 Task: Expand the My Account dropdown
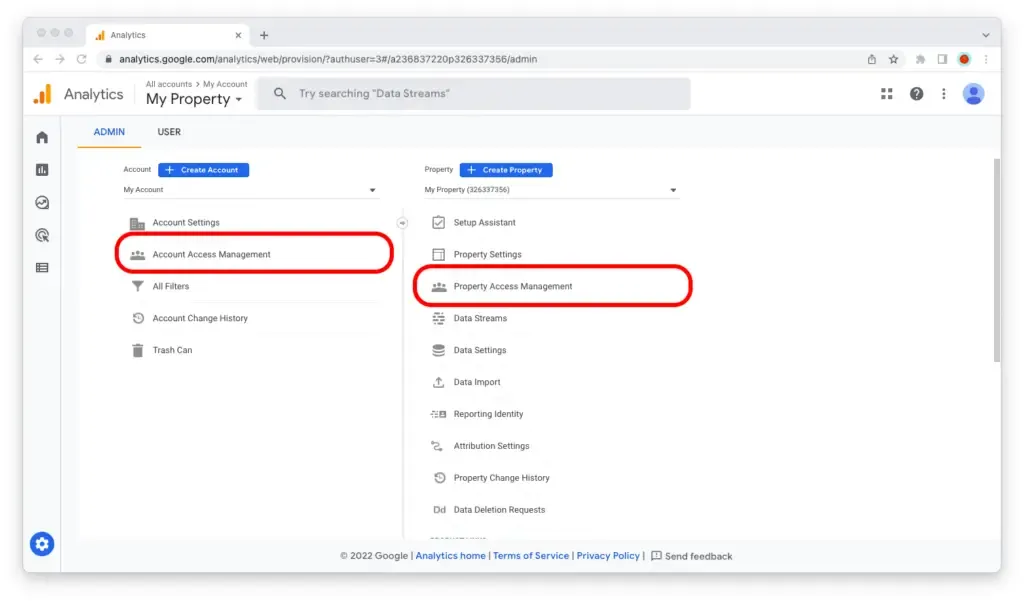coord(250,190)
